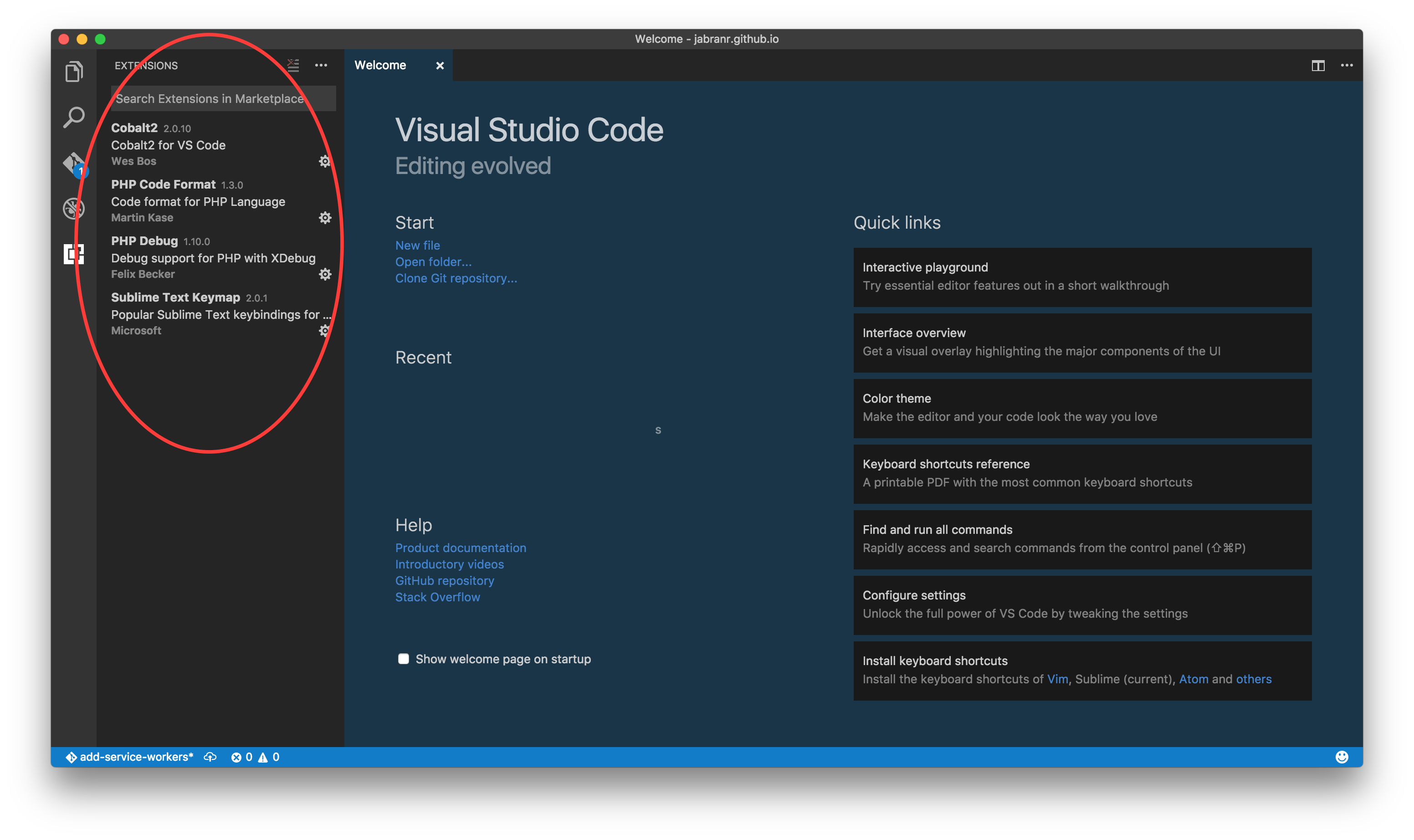Open Find and run all commands

point(1082,540)
